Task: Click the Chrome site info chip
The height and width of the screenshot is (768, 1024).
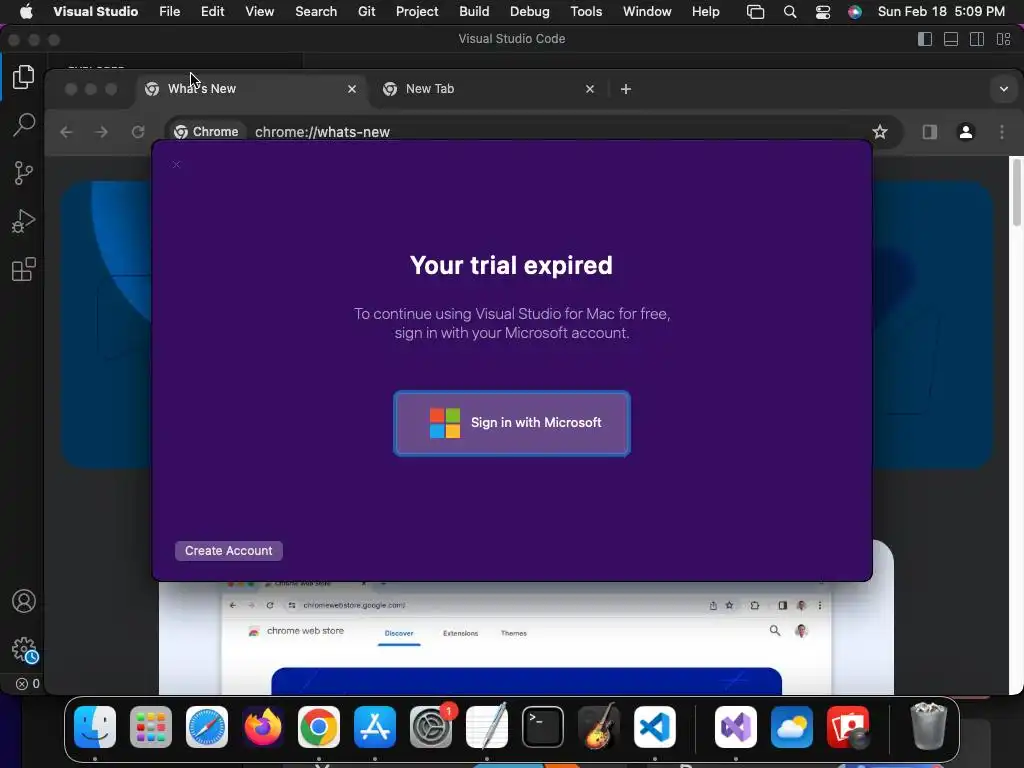Action: pyautogui.click(x=206, y=132)
